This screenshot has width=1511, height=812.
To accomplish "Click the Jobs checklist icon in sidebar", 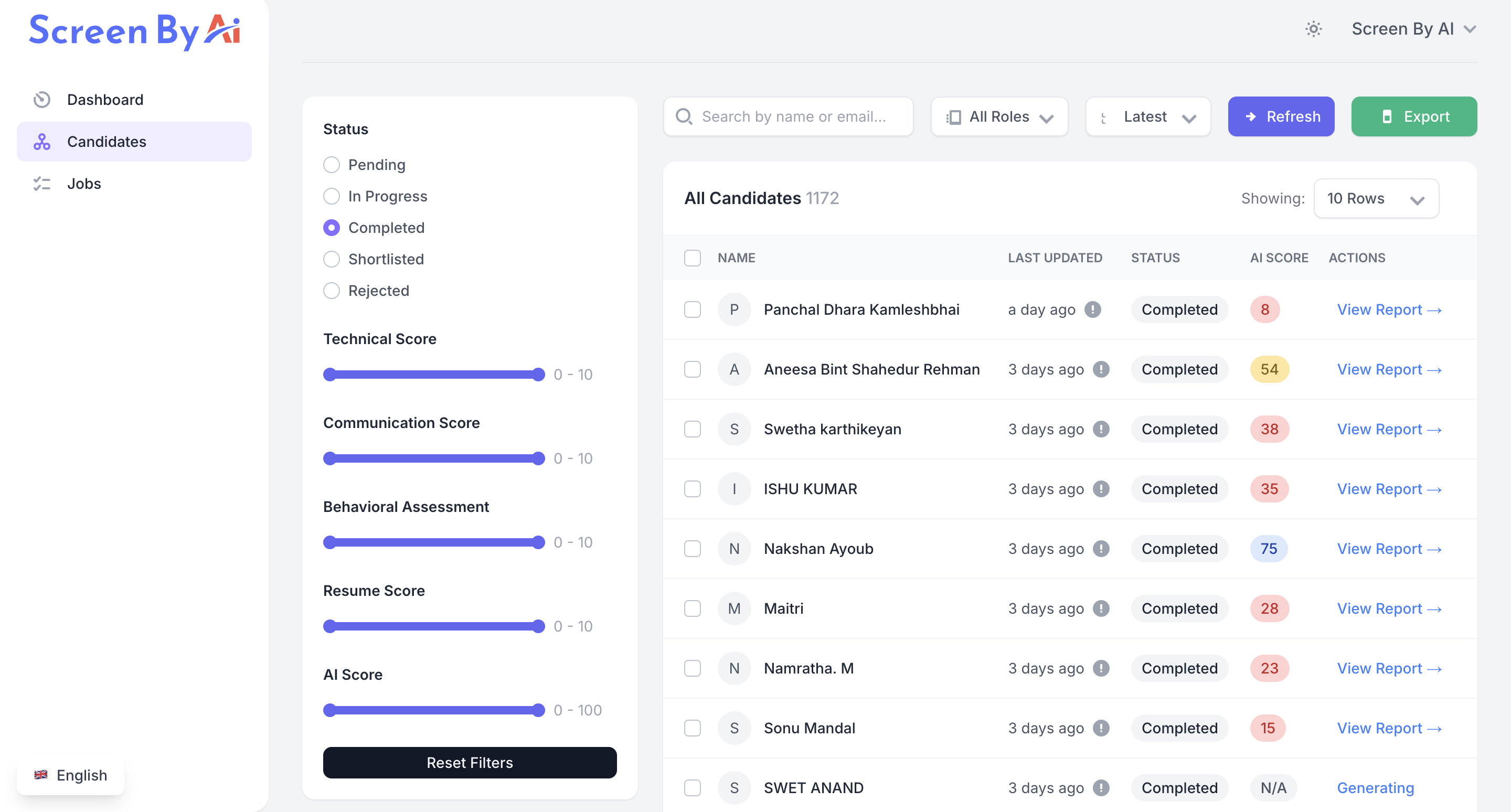I will pyautogui.click(x=41, y=184).
